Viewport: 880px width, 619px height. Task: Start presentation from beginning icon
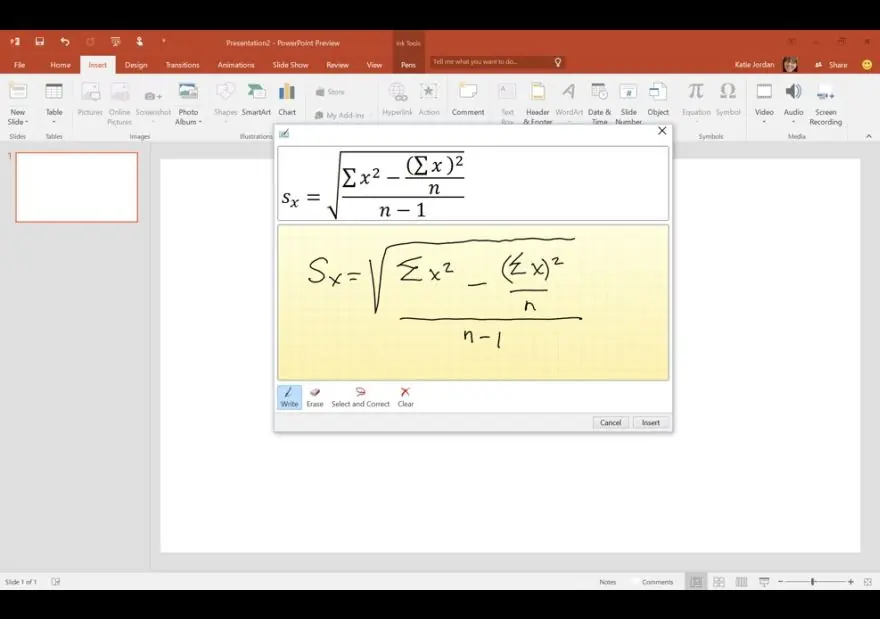pyautogui.click(x=115, y=42)
